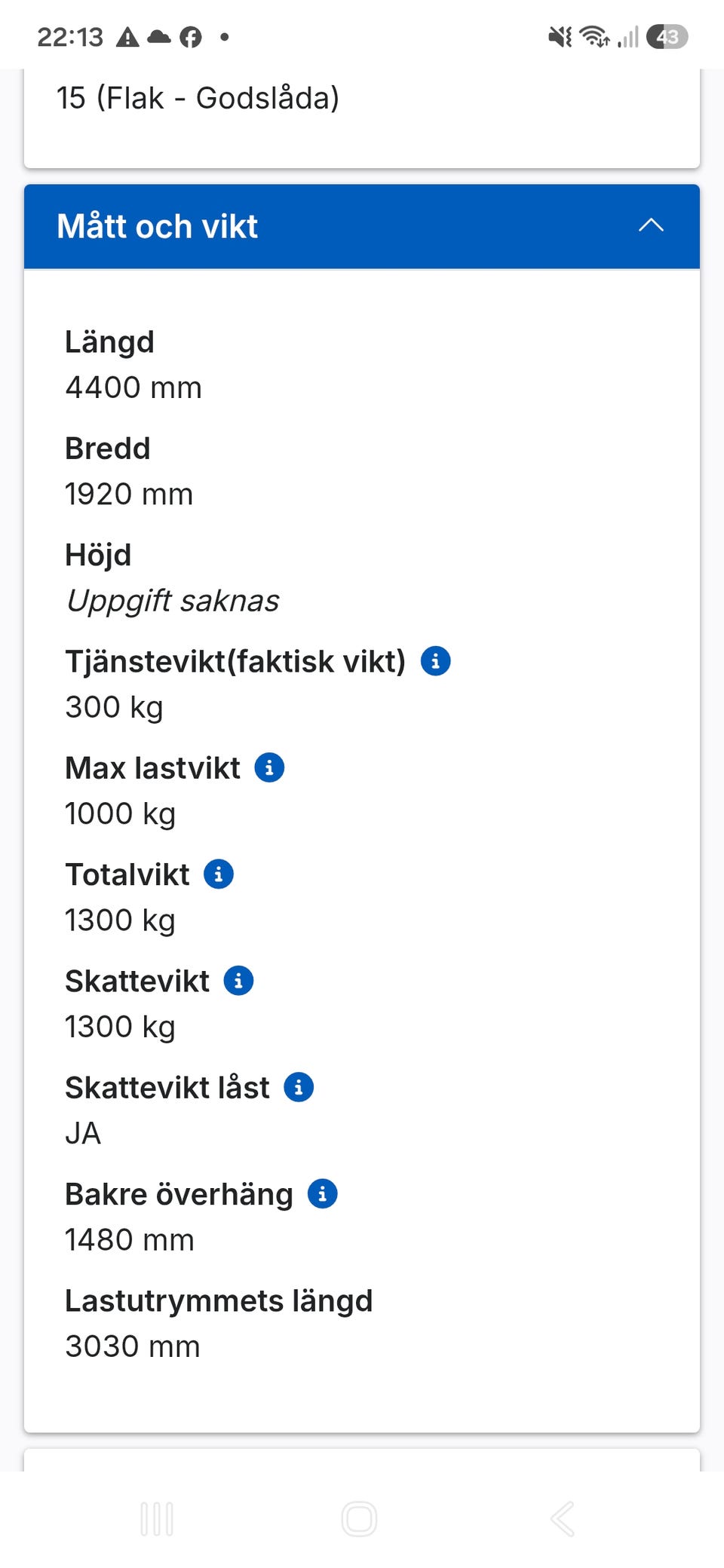Tap the warning triangle status icon

(127, 36)
